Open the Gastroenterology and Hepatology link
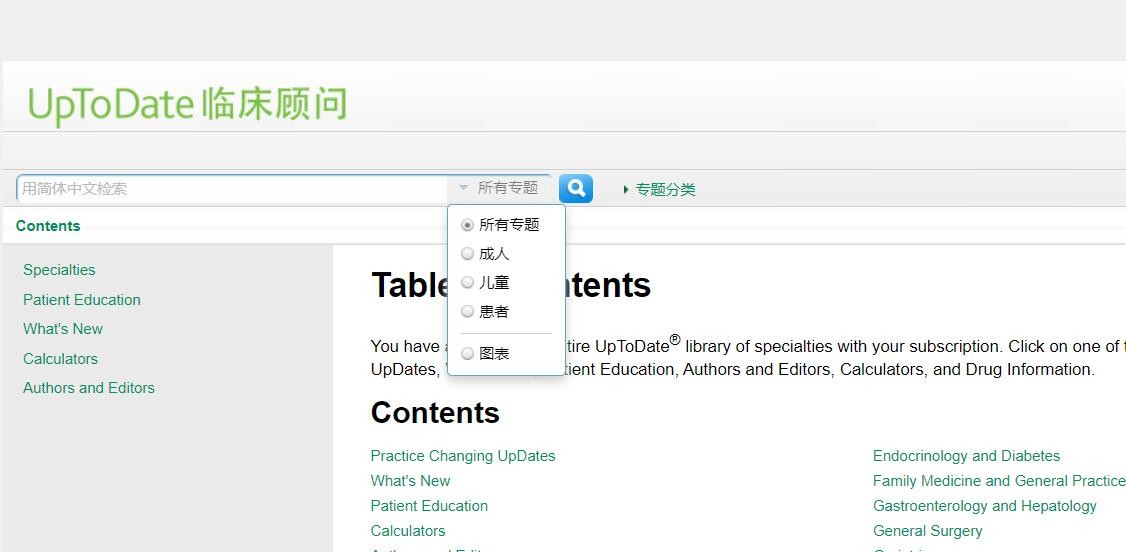 (985, 506)
